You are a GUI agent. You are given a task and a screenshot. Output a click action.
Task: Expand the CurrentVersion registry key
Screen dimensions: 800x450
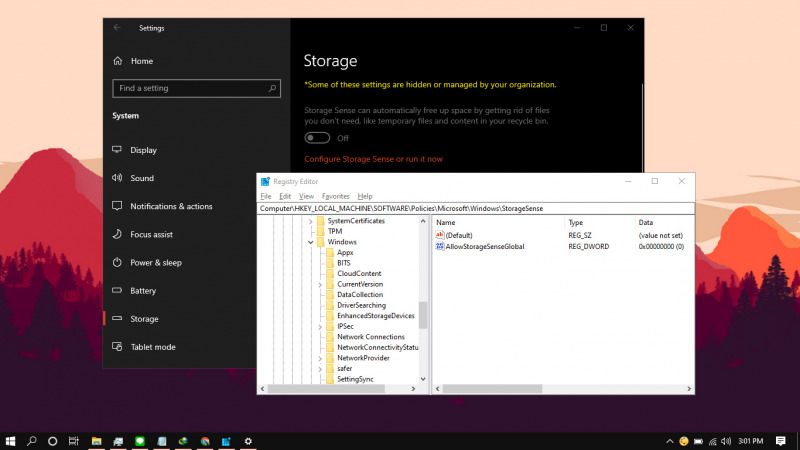coord(320,285)
